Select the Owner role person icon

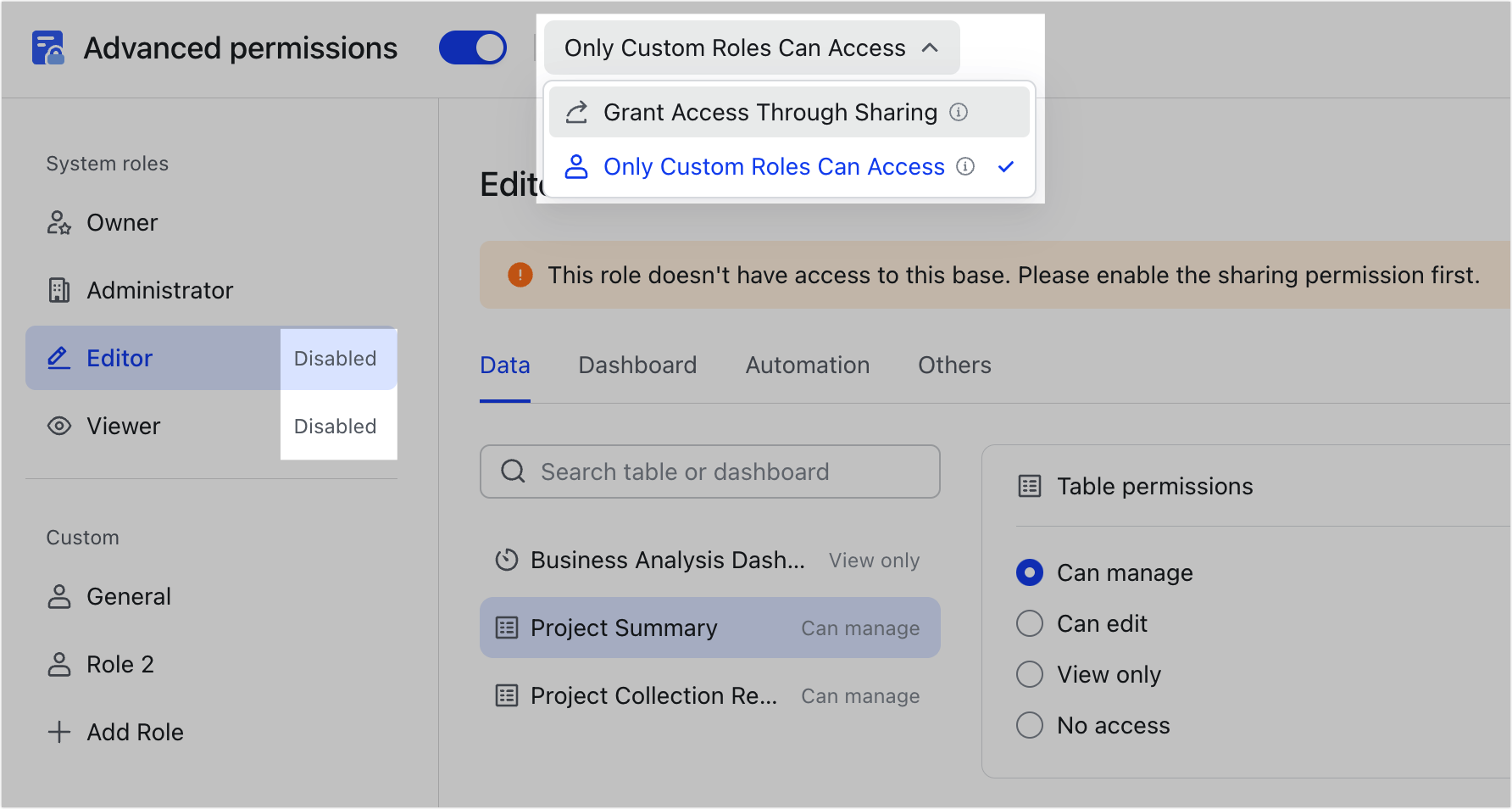coord(58,222)
